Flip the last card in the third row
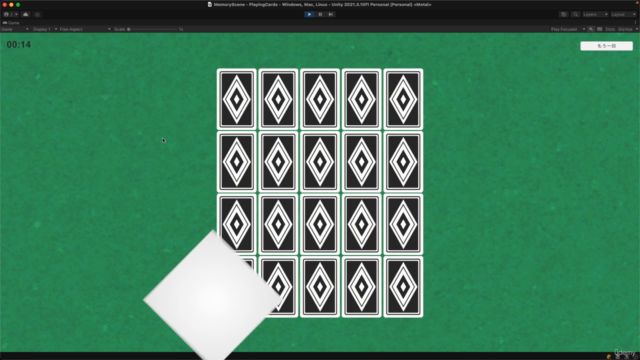Viewport: 640px width, 360px height. point(403,224)
